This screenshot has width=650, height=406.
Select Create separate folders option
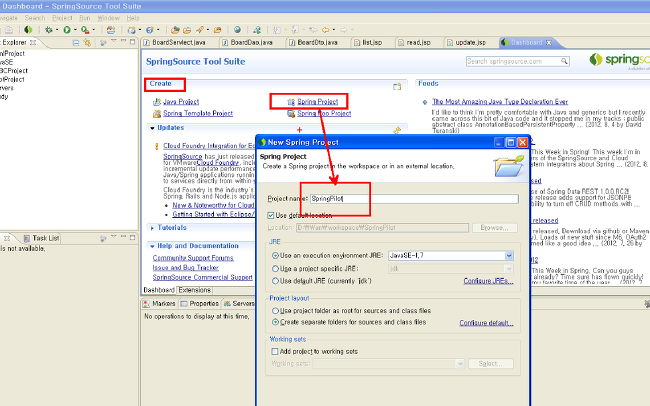pos(275,322)
